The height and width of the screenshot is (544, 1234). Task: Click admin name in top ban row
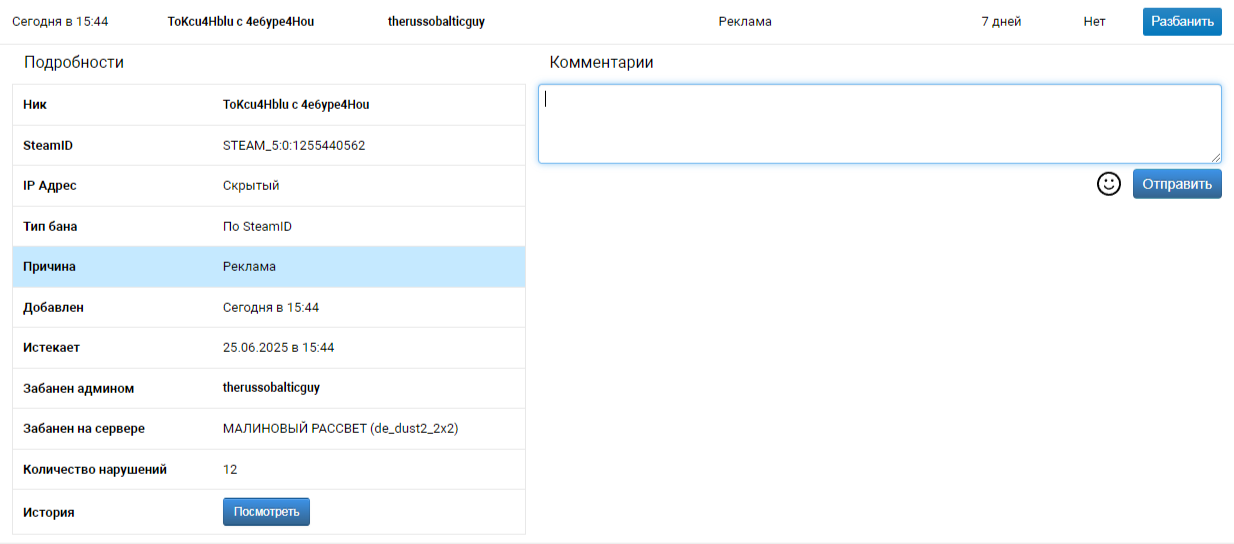(436, 21)
